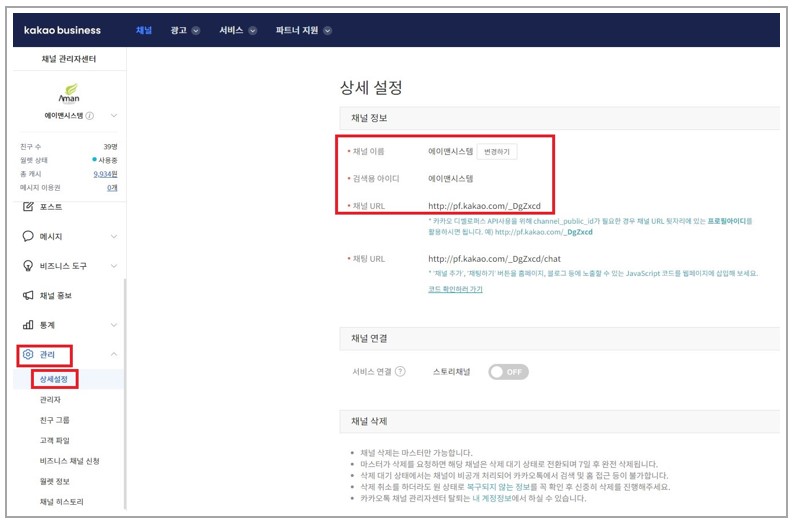Collapse the 관리 menu chevron
This screenshot has width=792, height=522.
tap(114, 354)
